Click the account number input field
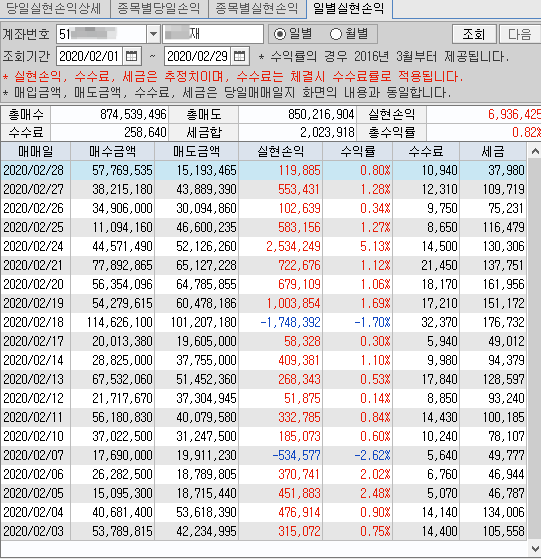The width and height of the screenshot is (541, 559). tap(101, 34)
